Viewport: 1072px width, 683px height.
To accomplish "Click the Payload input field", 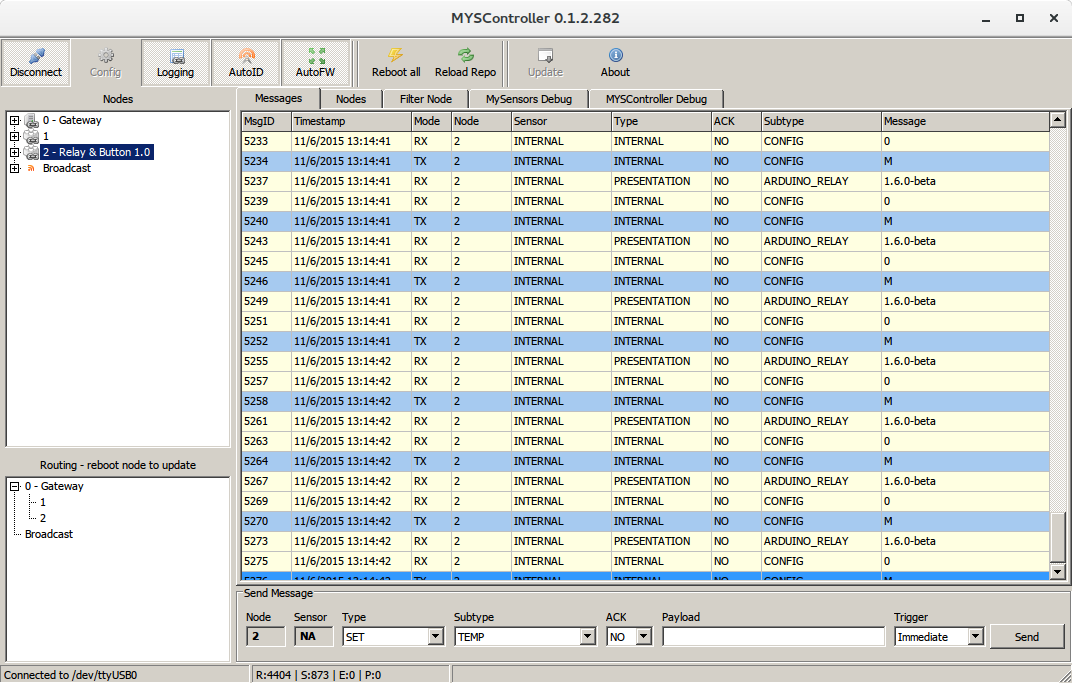I will (773, 637).
